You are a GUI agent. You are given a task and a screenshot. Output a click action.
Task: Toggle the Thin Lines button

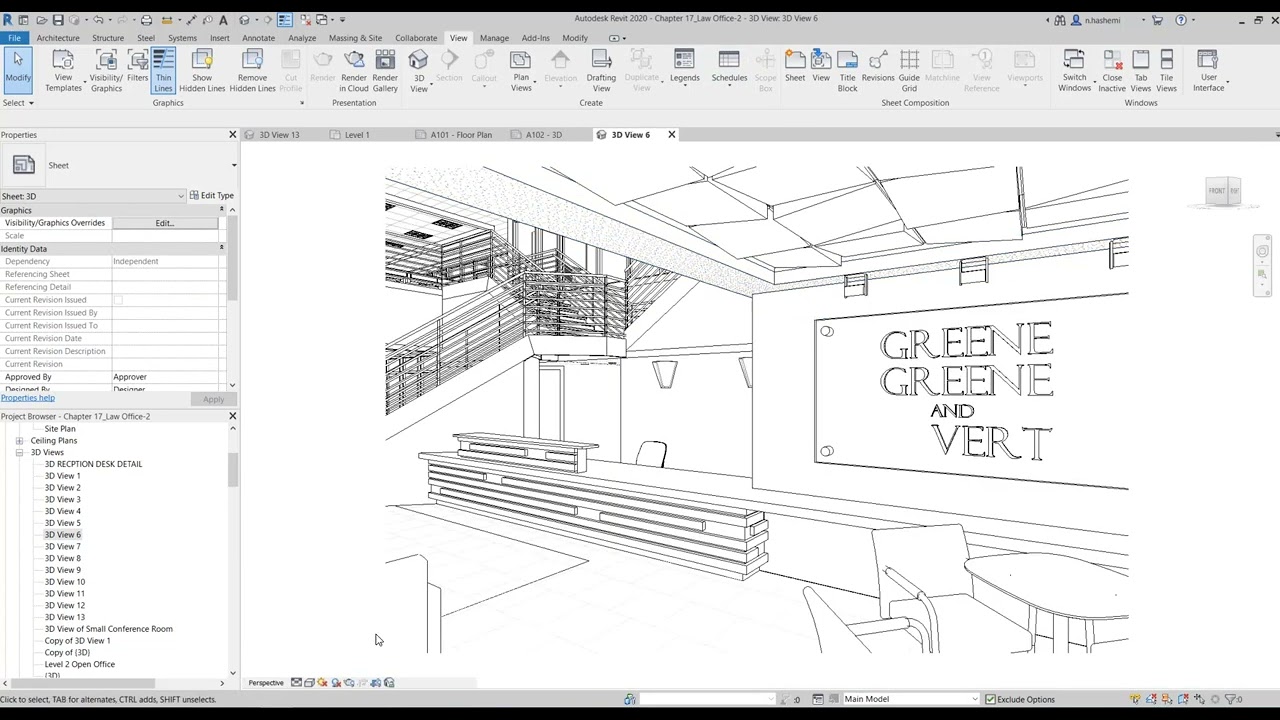[x=163, y=71]
